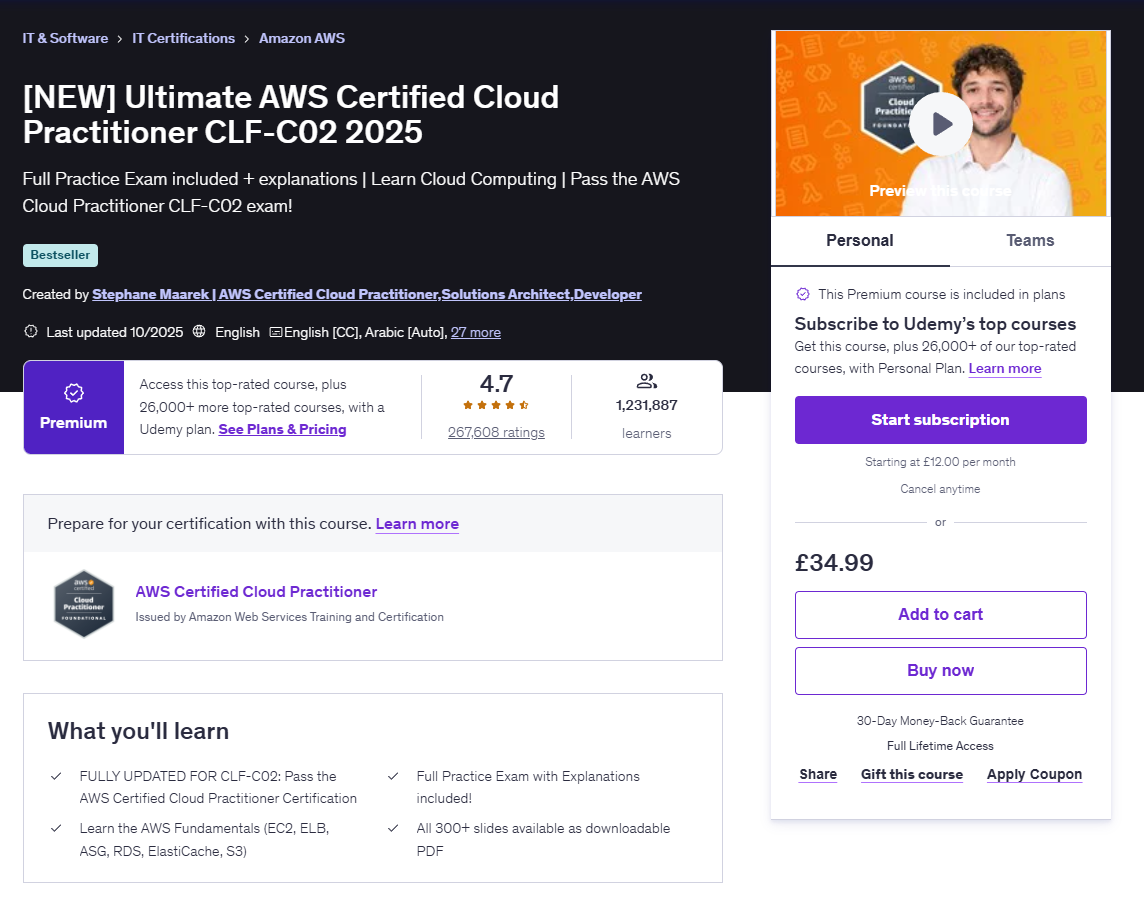This screenshot has width=1144, height=904.
Task: Click the 1,231,887 learners count
Action: [x=646, y=406]
